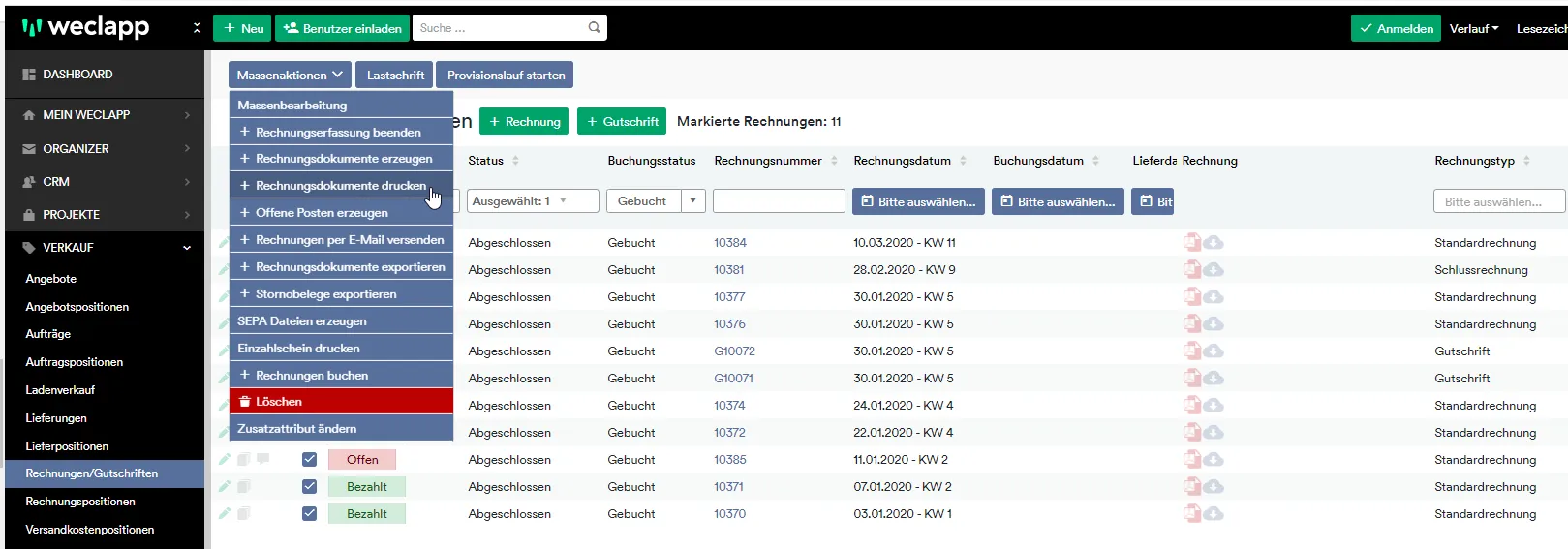Choose SEPA Dateien erzeugen

(341, 321)
